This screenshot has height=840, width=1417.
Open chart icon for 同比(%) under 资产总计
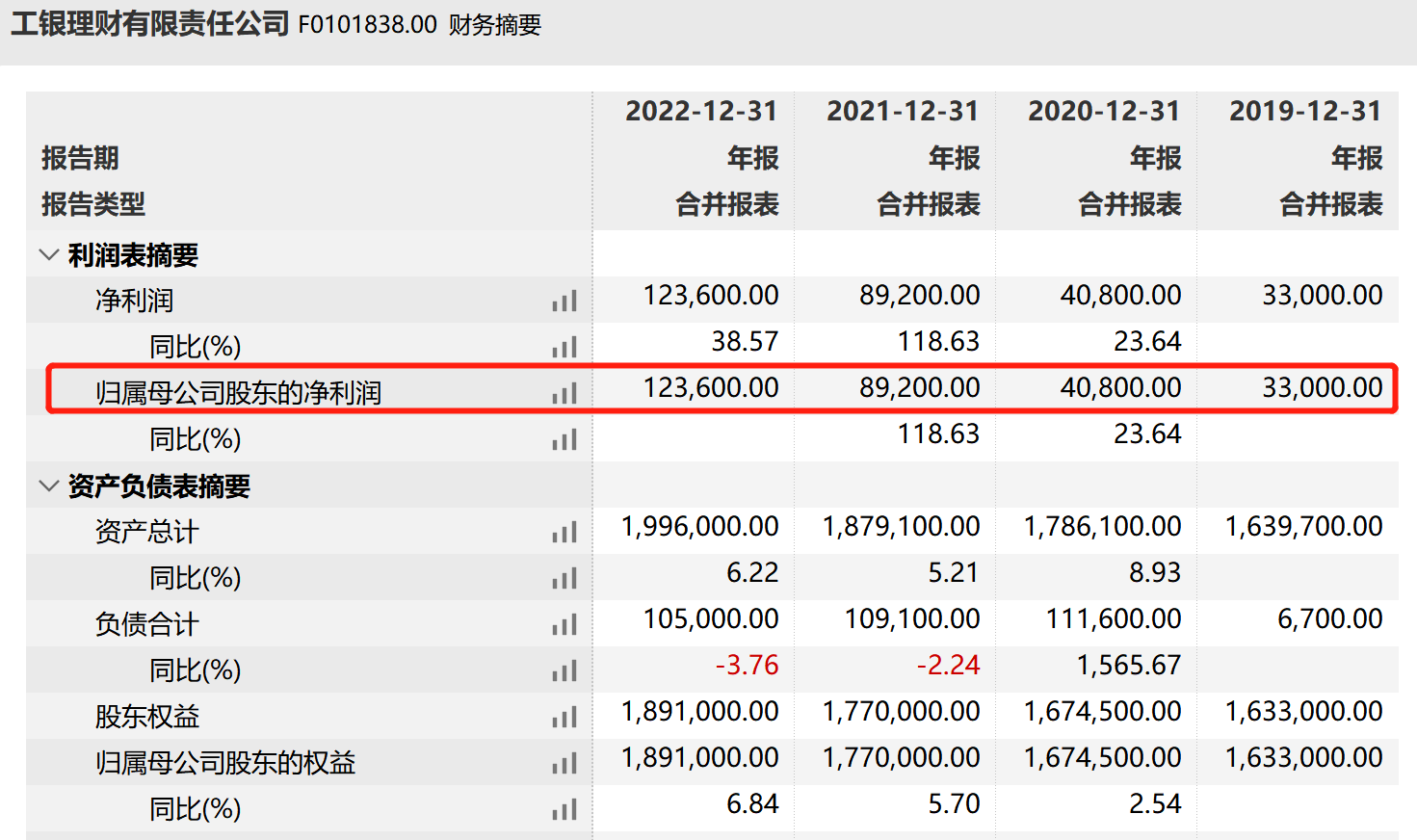point(564,578)
